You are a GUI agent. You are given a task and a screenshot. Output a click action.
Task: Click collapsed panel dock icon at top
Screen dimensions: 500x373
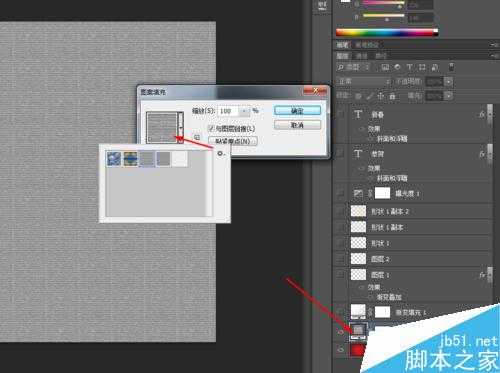tap(322, 6)
